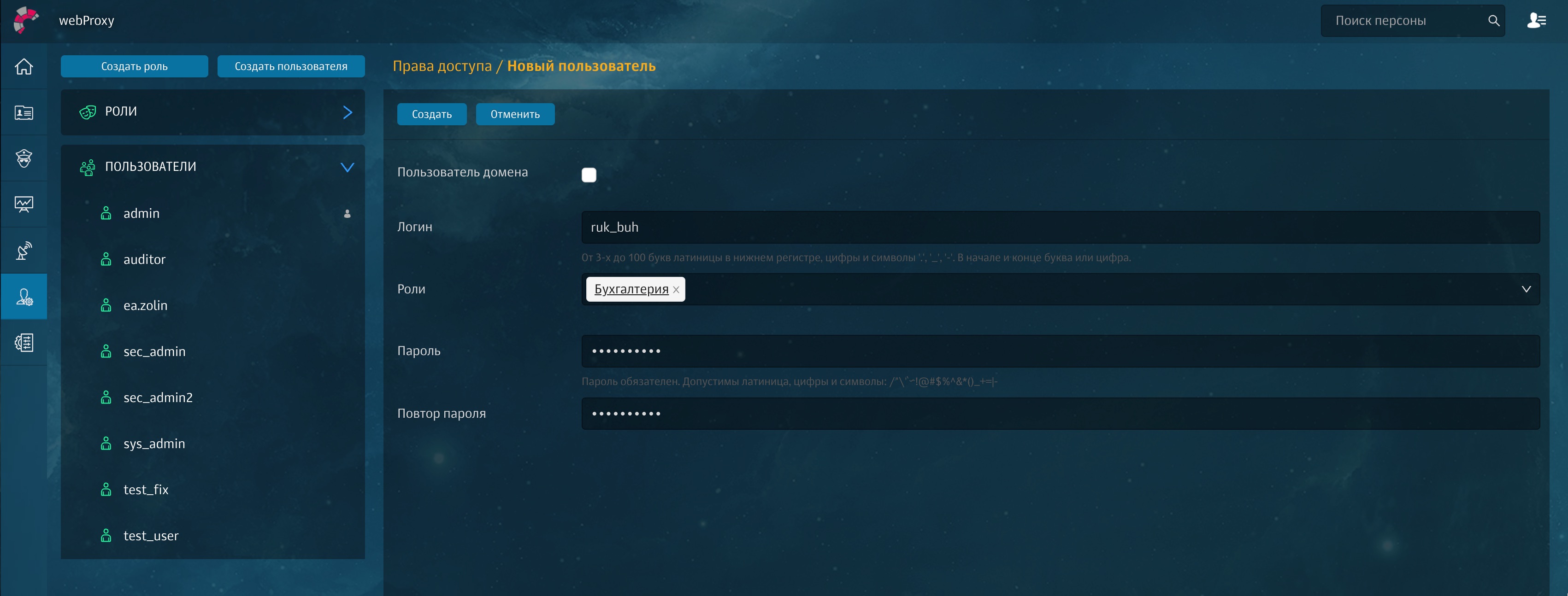Open the persons ID card sidebar icon
The width and height of the screenshot is (1568, 596).
24,112
